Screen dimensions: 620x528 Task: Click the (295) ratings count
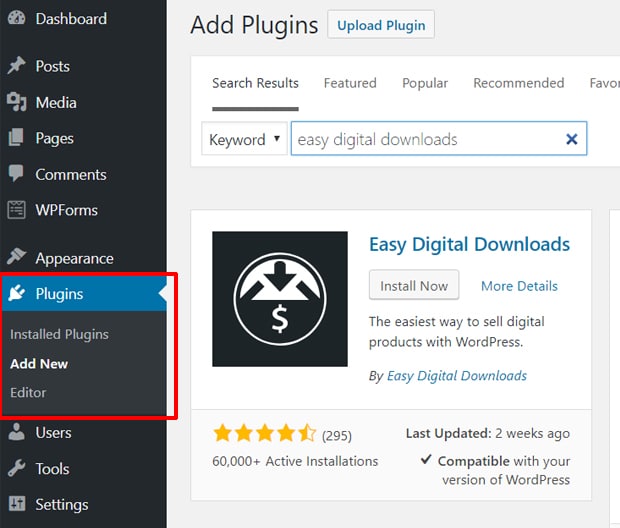pos(336,435)
